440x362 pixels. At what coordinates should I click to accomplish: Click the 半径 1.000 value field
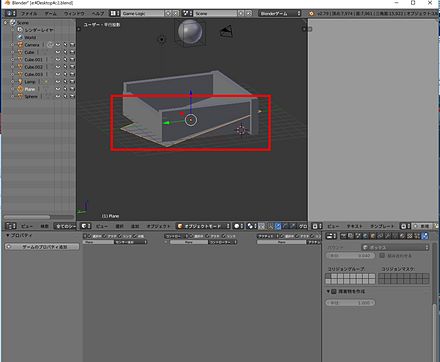click(x=350, y=303)
